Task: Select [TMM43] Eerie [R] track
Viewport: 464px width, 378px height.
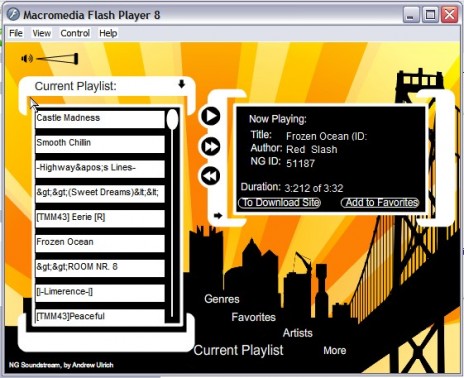Action: coord(100,218)
